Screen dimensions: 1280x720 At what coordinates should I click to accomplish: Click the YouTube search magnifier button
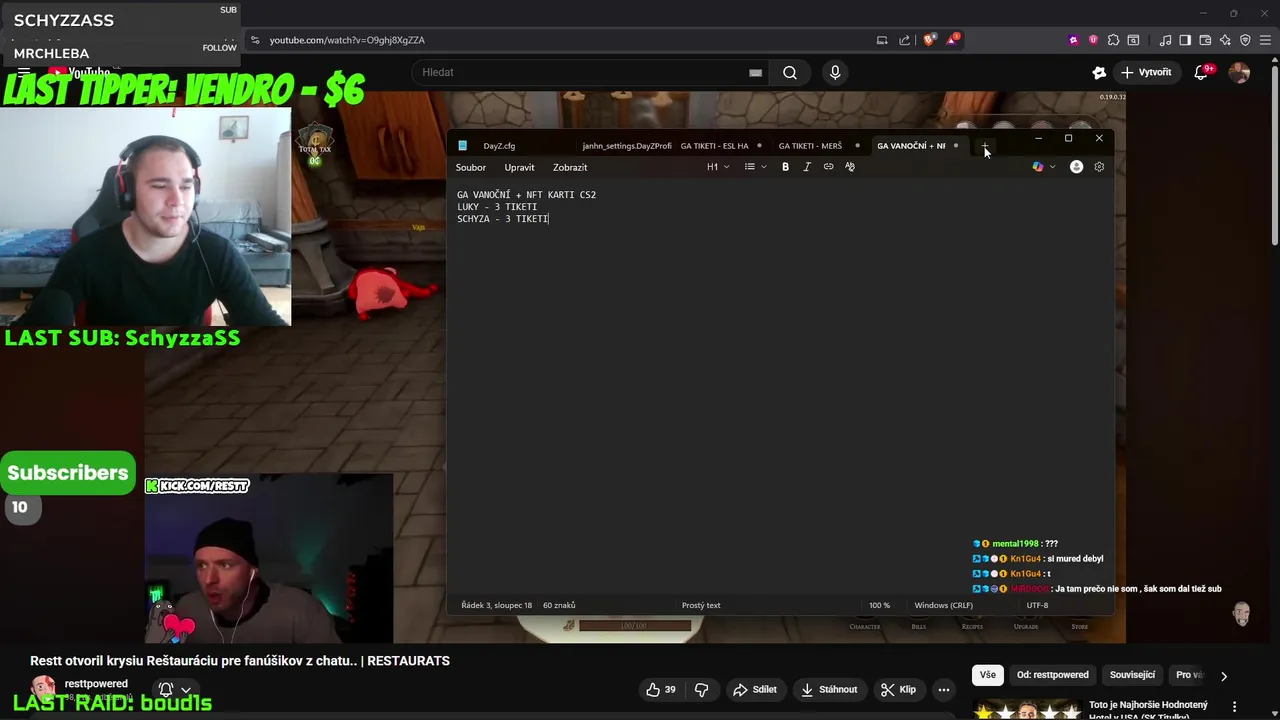coord(790,72)
